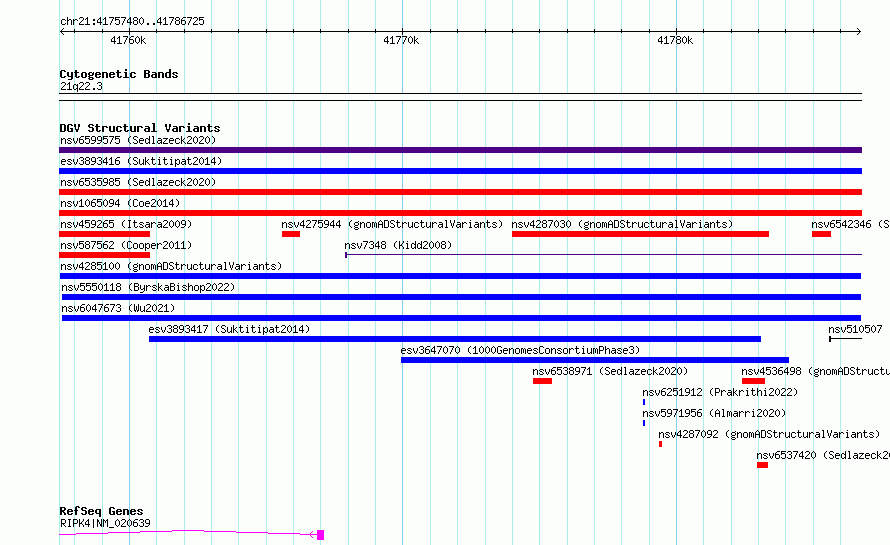Open nsv4287092 gnomAD variant label
This screenshot has width=890, height=545.
[769, 434]
